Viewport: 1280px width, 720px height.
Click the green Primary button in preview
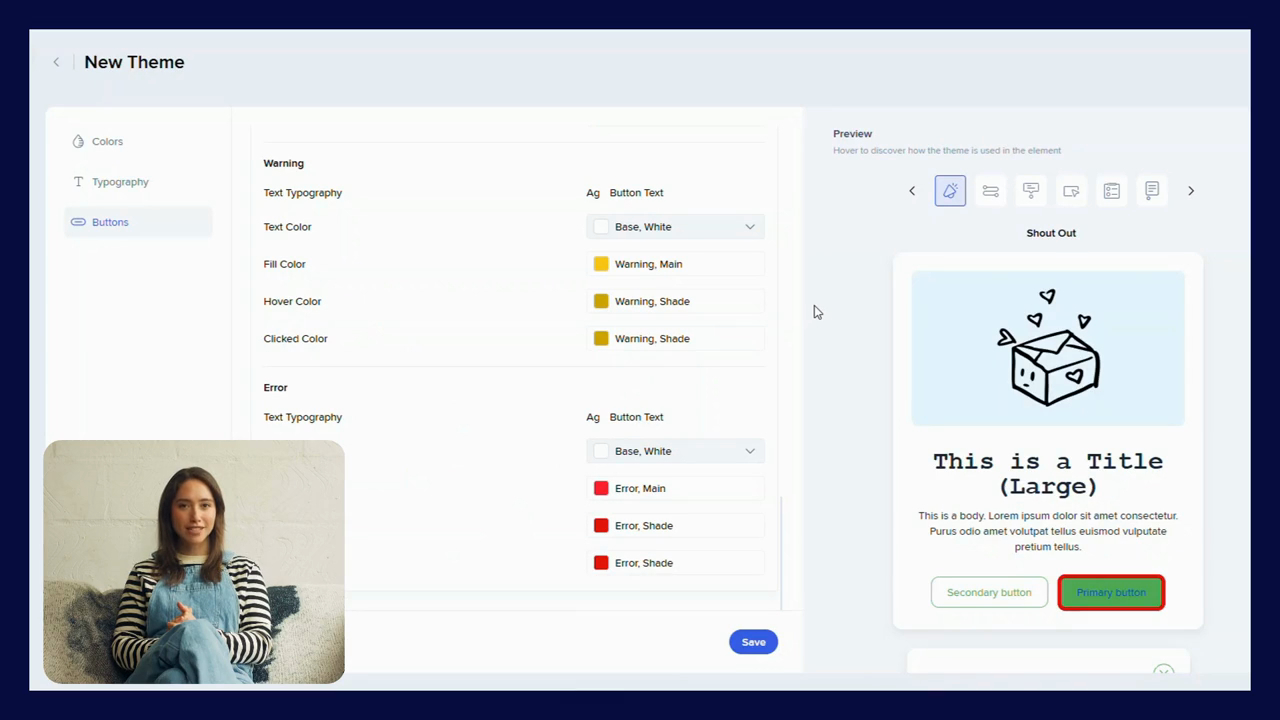click(1111, 592)
